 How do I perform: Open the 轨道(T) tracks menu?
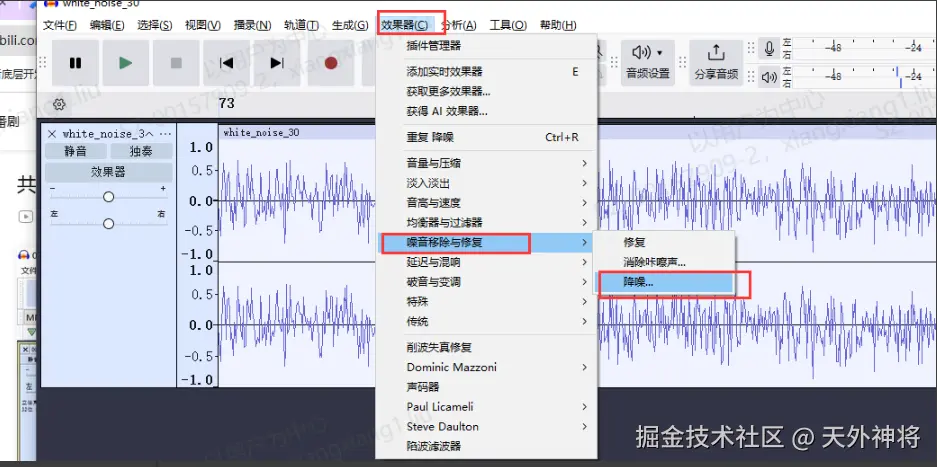pyautogui.click(x=301, y=25)
